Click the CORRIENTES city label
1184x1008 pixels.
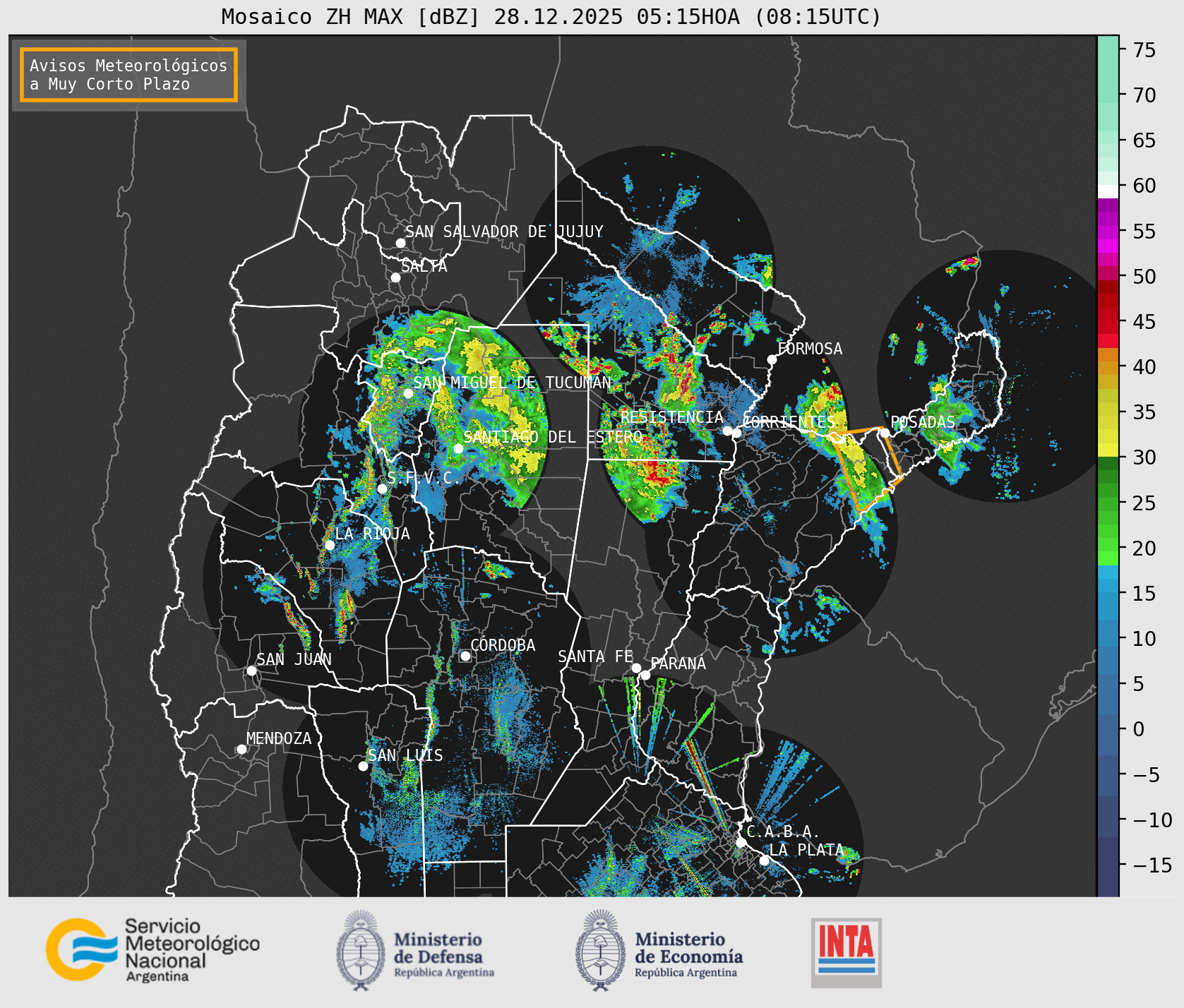point(789,422)
